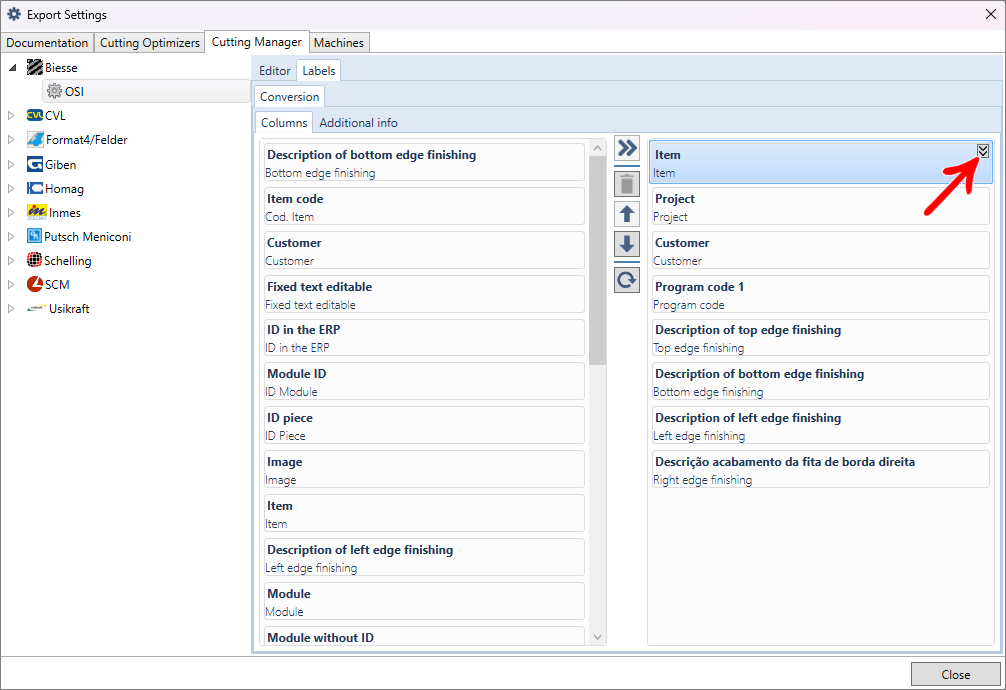Click the circular restore defaults icon
1006x690 pixels.
point(627,280)
